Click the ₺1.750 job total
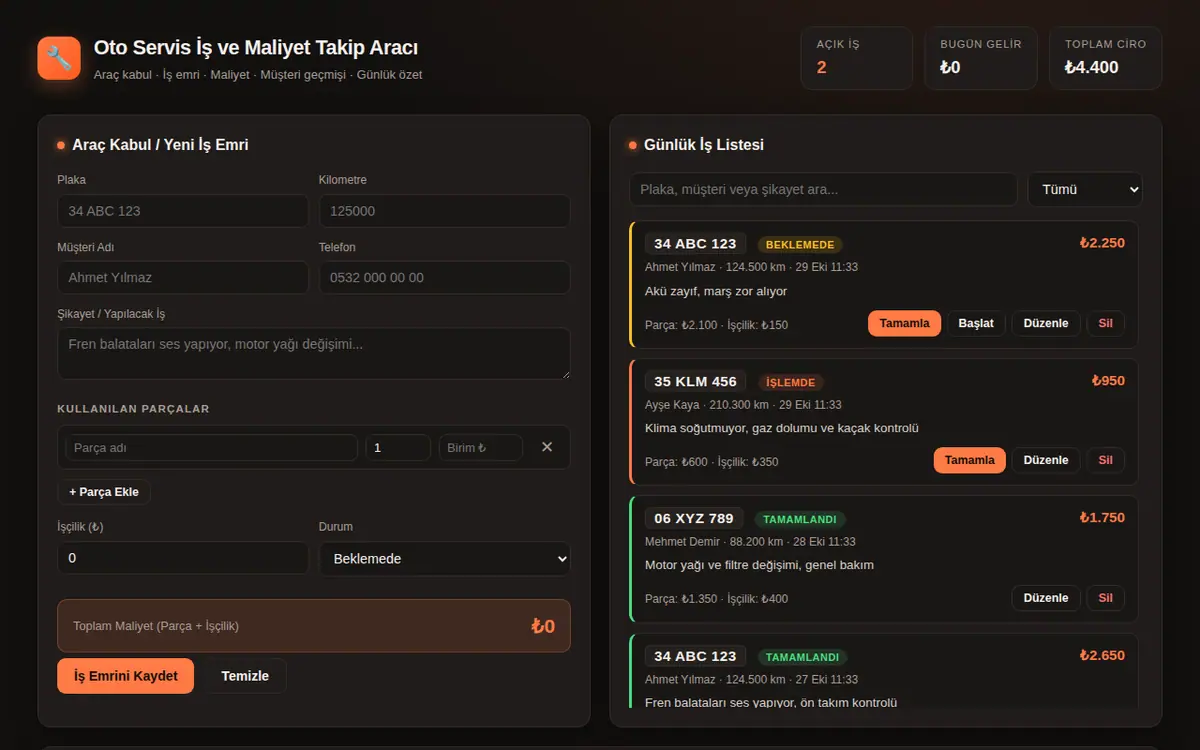The height and width of the screenshot is (750, 1200). 1102,518
